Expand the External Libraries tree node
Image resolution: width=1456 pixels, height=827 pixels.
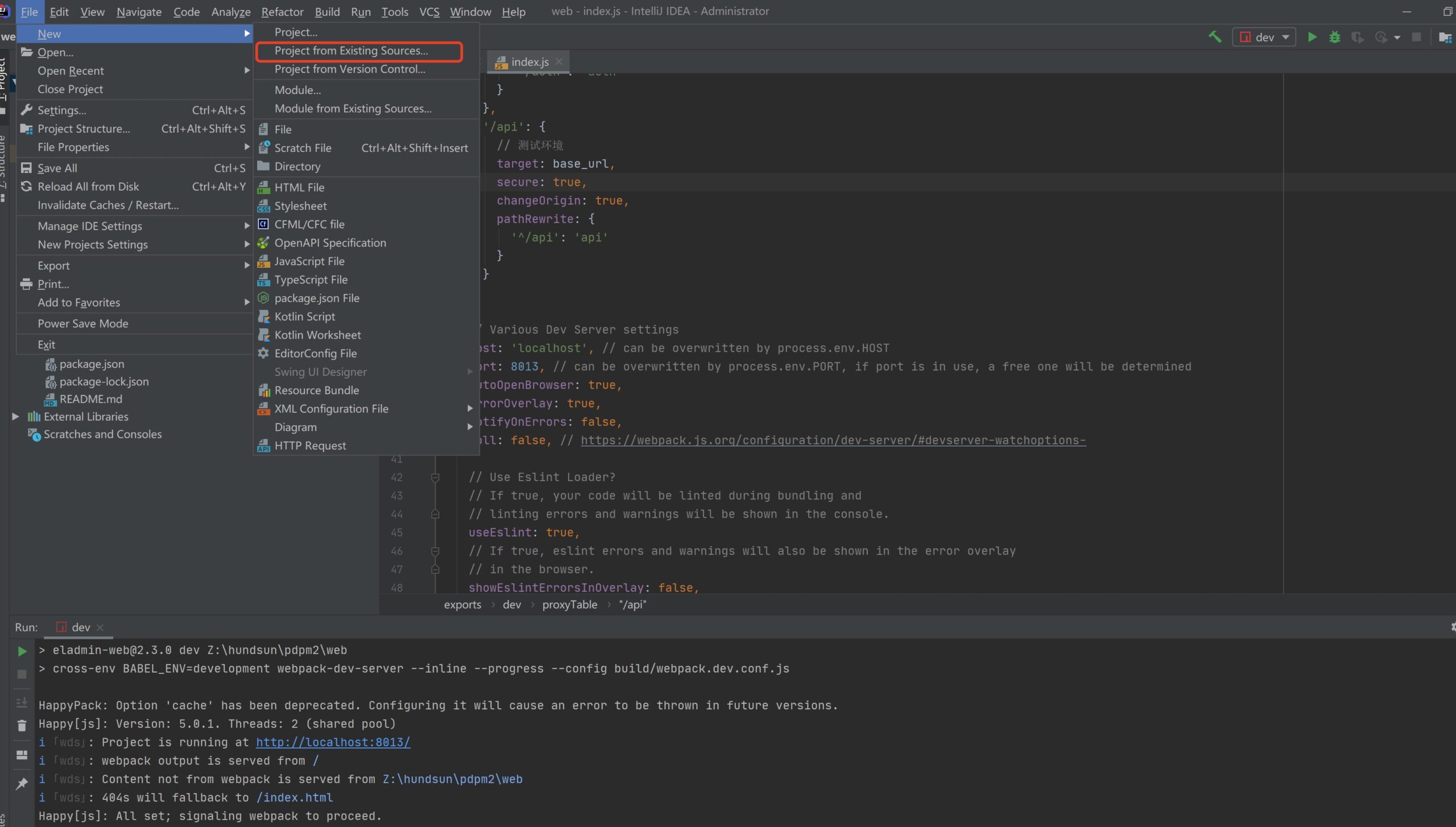click(x=15, y=416)
